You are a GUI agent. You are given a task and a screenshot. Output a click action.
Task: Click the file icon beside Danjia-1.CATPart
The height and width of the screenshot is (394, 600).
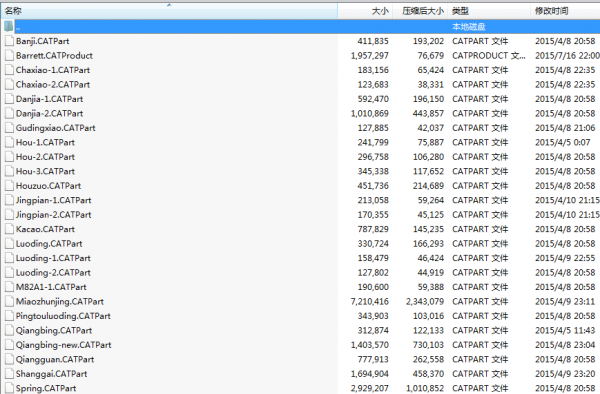(x=9, y=99)
